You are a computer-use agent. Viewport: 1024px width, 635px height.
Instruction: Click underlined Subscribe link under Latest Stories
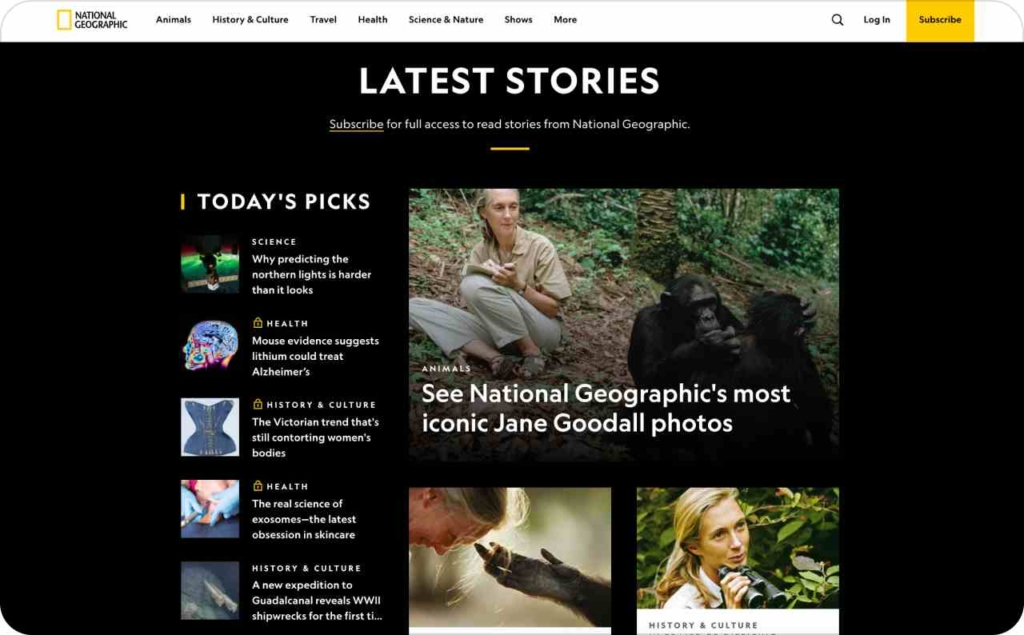tap(356, 124)
